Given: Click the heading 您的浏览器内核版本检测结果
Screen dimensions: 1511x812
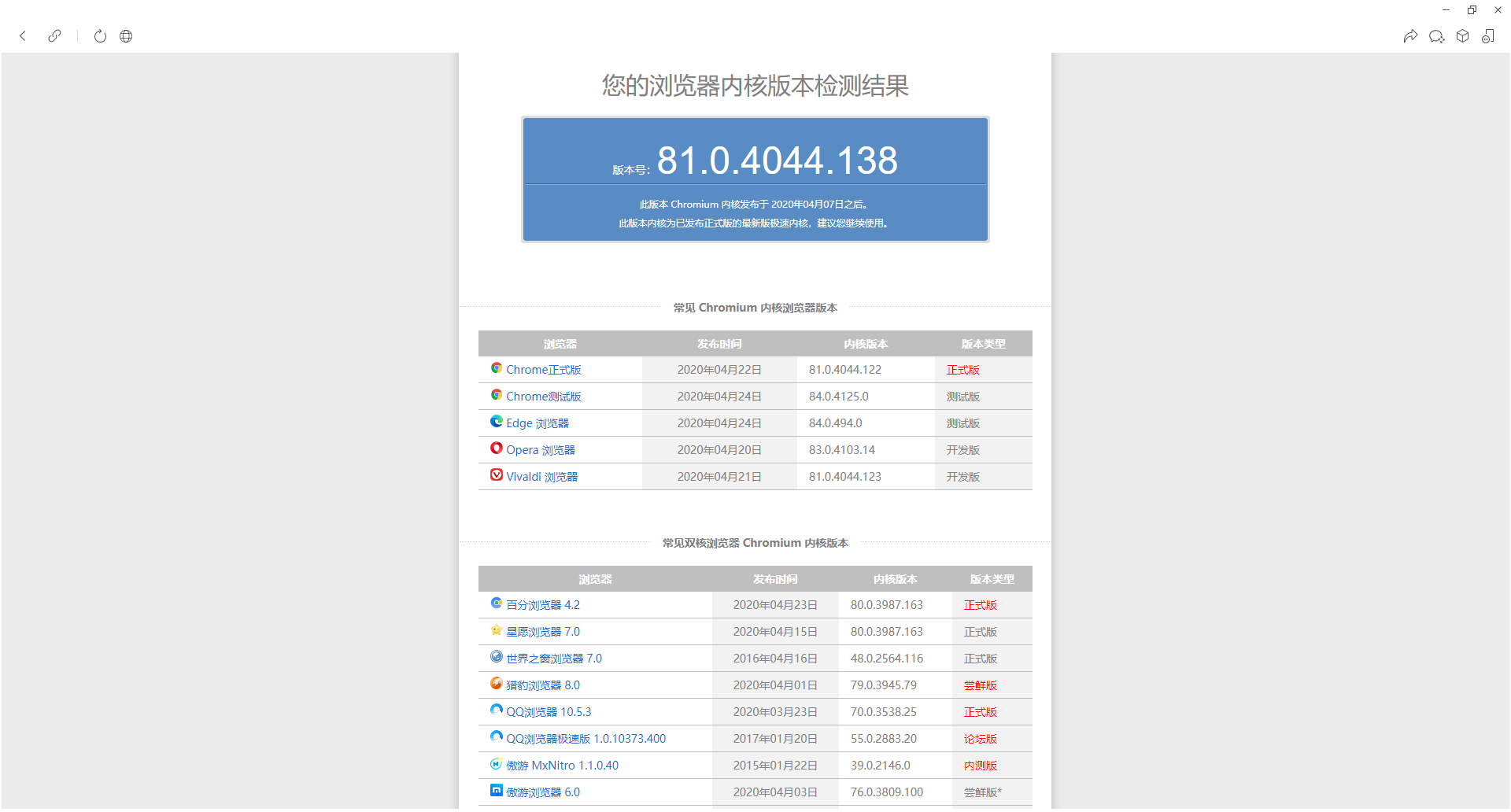Looking at the screenshot, I should click(x=755, y=85).
